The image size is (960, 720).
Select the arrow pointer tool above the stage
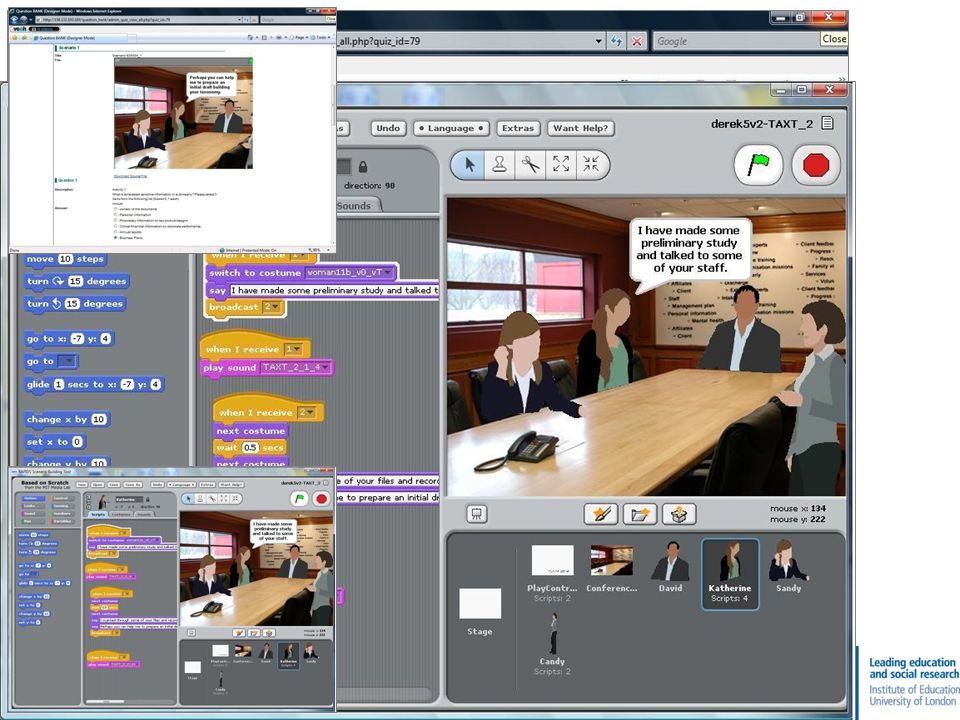[x=470, y=164]
